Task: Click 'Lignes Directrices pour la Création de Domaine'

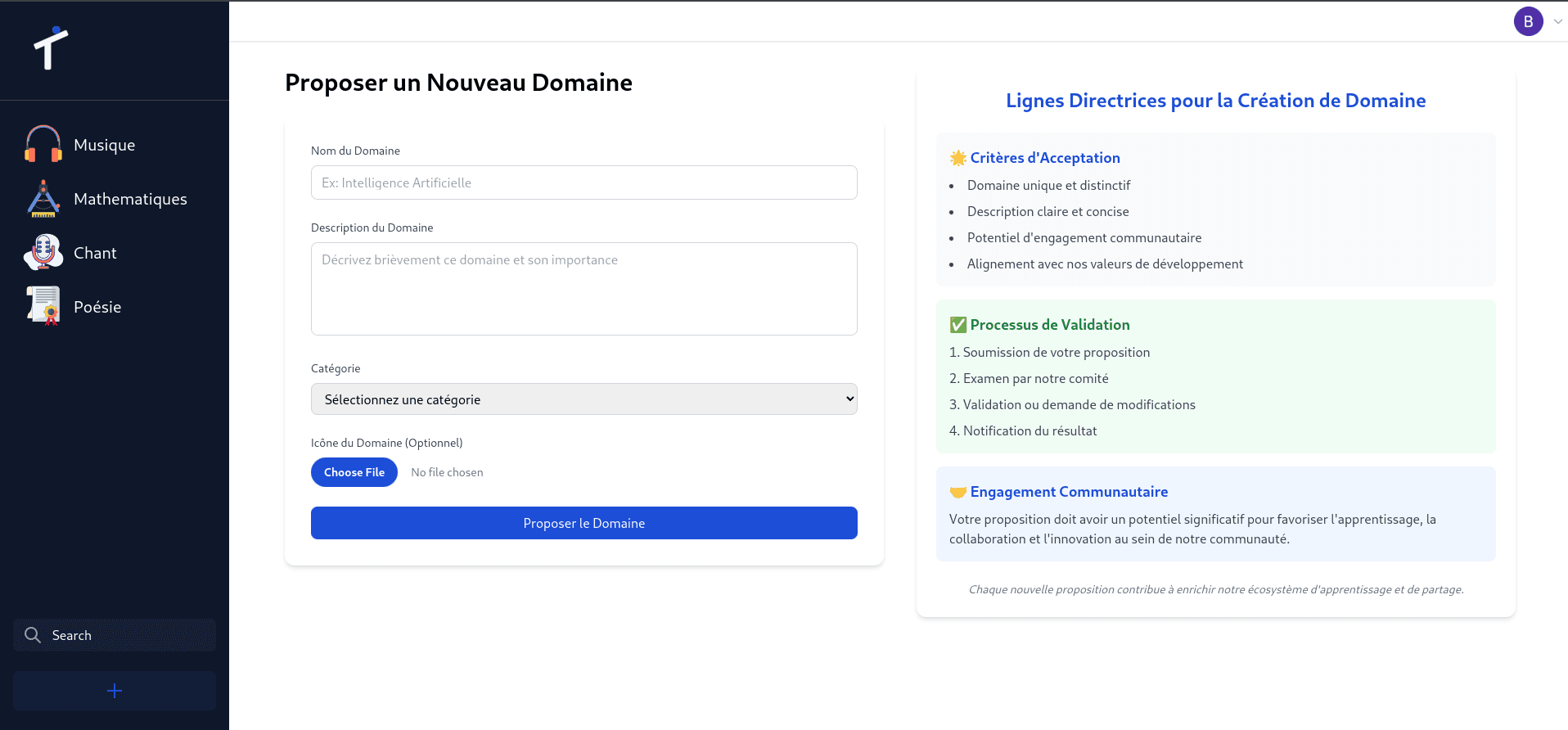Action: coord(1215,101)
